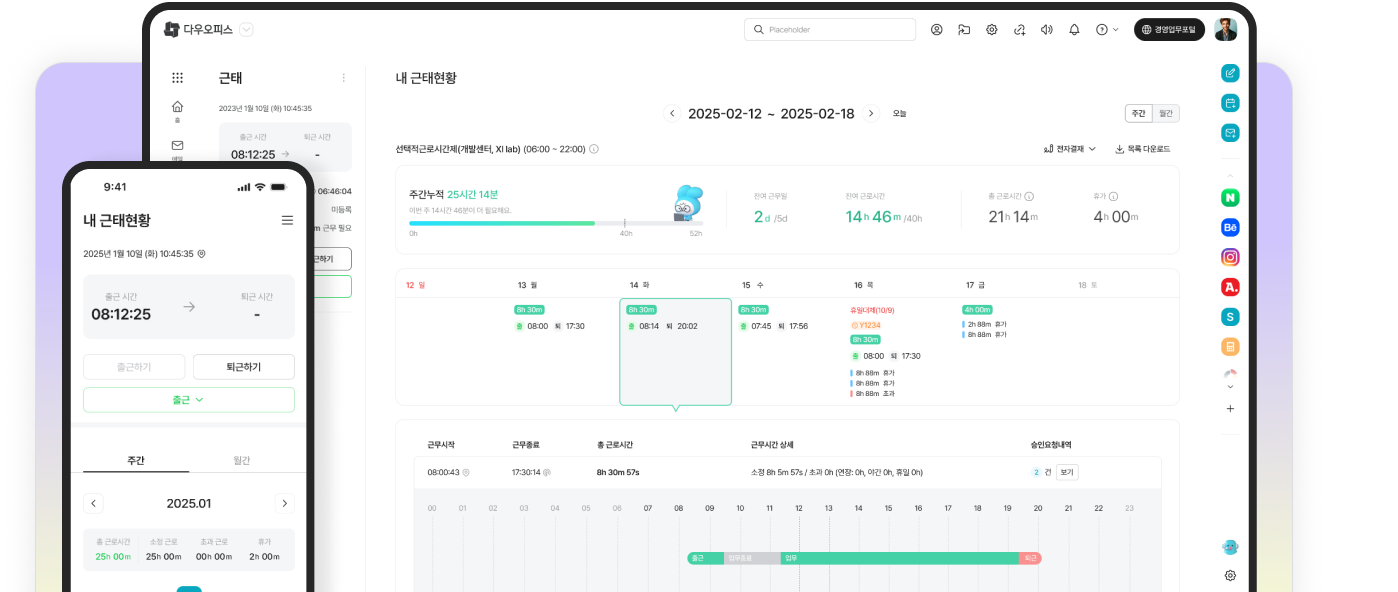Open the hamburger menu on the phone
This screenshot has height=592, width=1398.
pyautogui.click(x=287, y=220)
